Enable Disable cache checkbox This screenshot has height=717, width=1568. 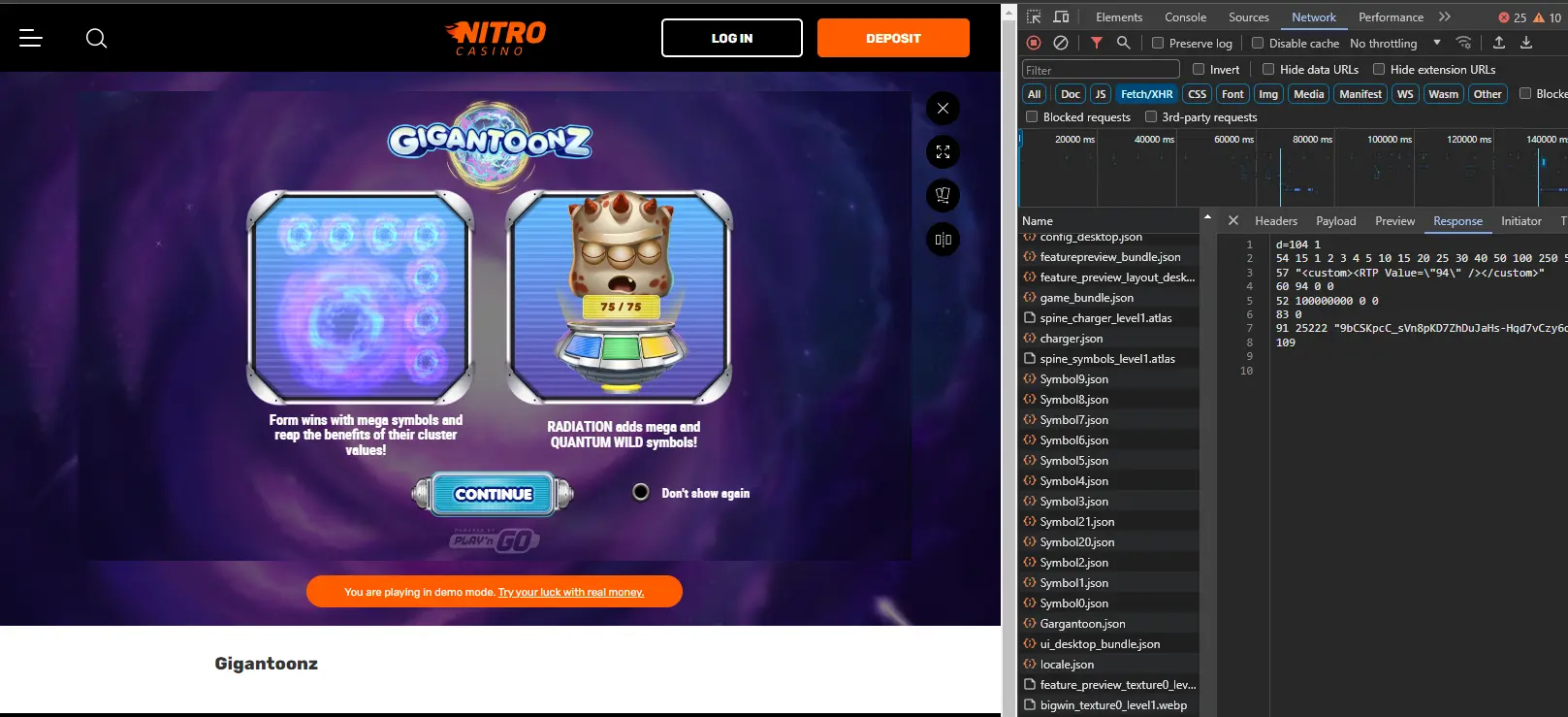pyautogui.click(x=1258, y=43)
